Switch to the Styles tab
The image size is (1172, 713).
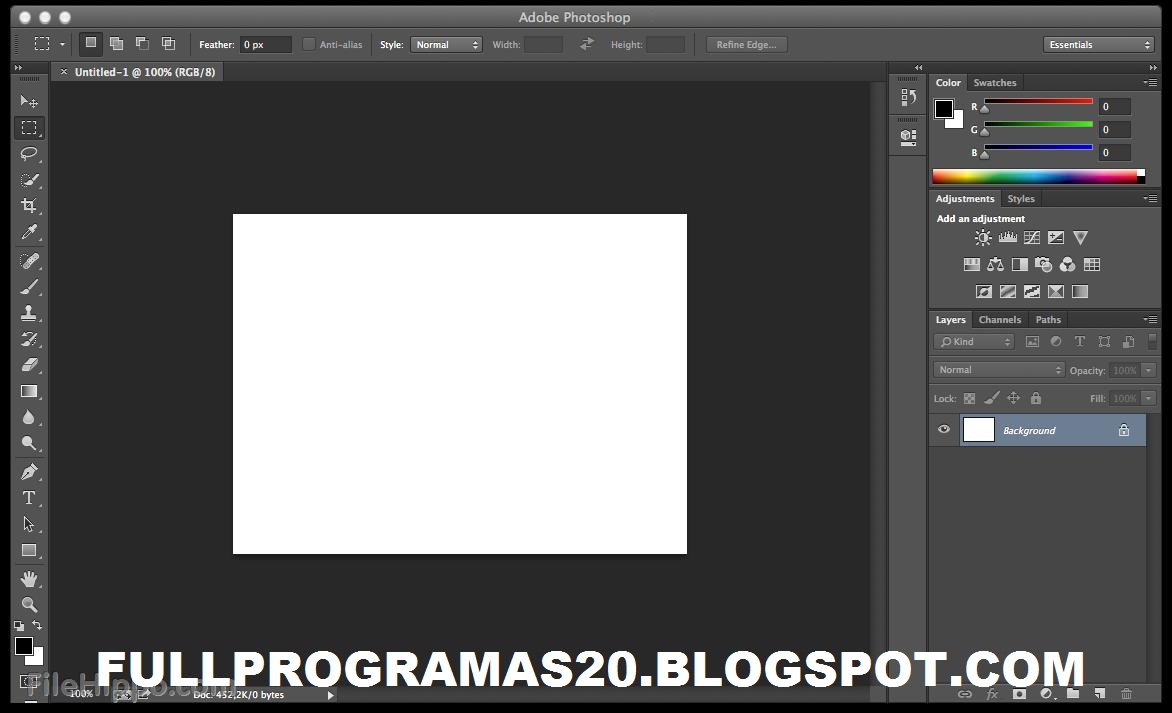point(1020,199)
